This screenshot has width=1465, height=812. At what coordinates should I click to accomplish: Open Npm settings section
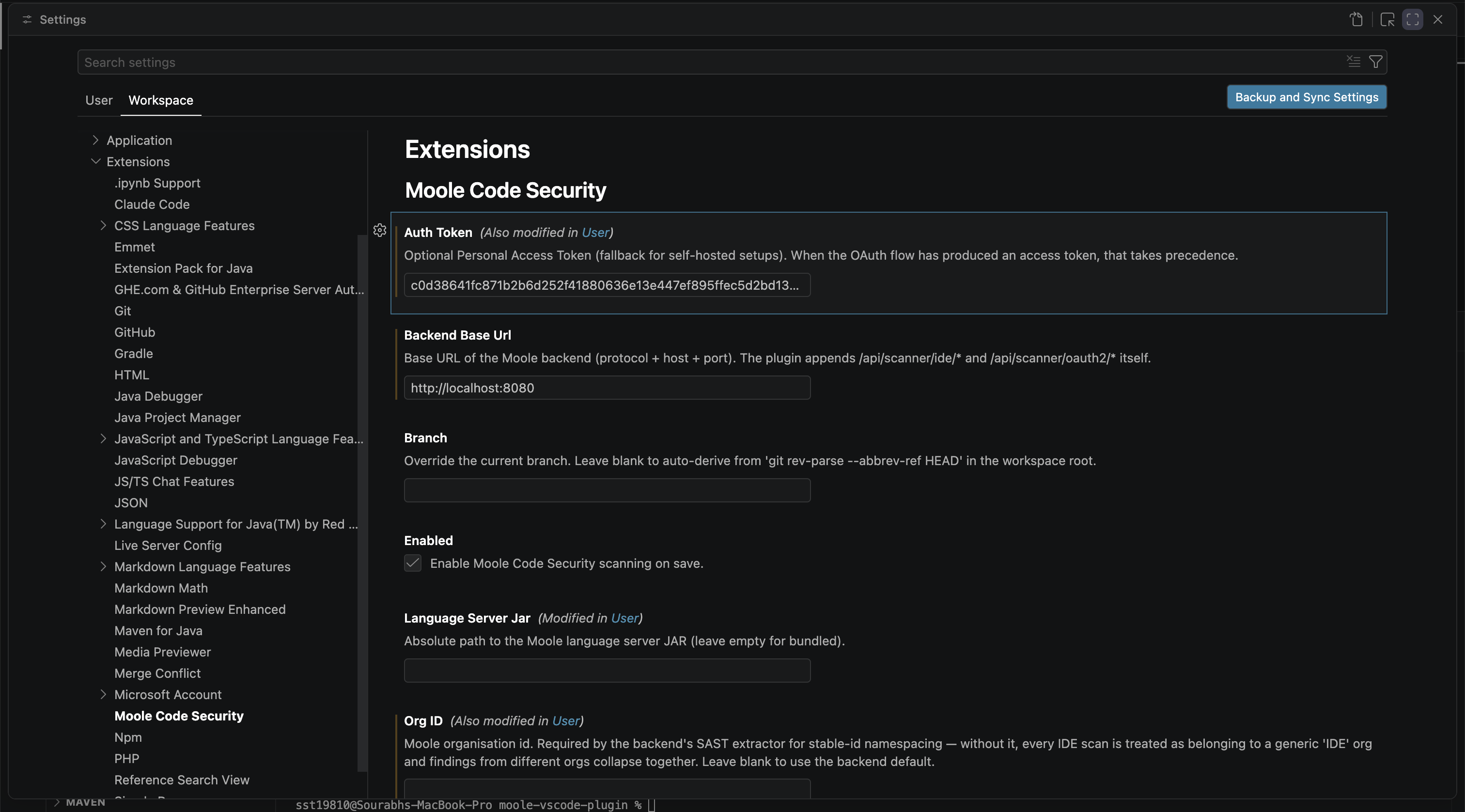[128, 737]
